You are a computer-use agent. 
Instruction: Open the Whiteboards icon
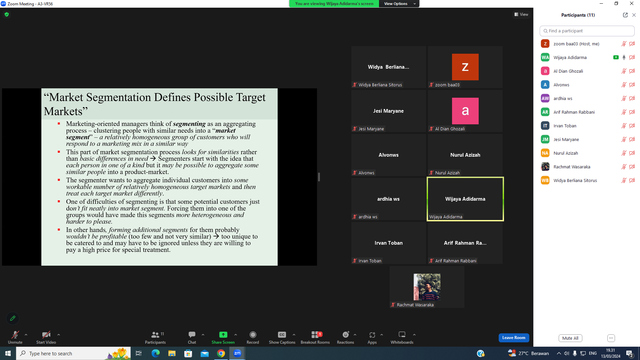pos(402,335)
